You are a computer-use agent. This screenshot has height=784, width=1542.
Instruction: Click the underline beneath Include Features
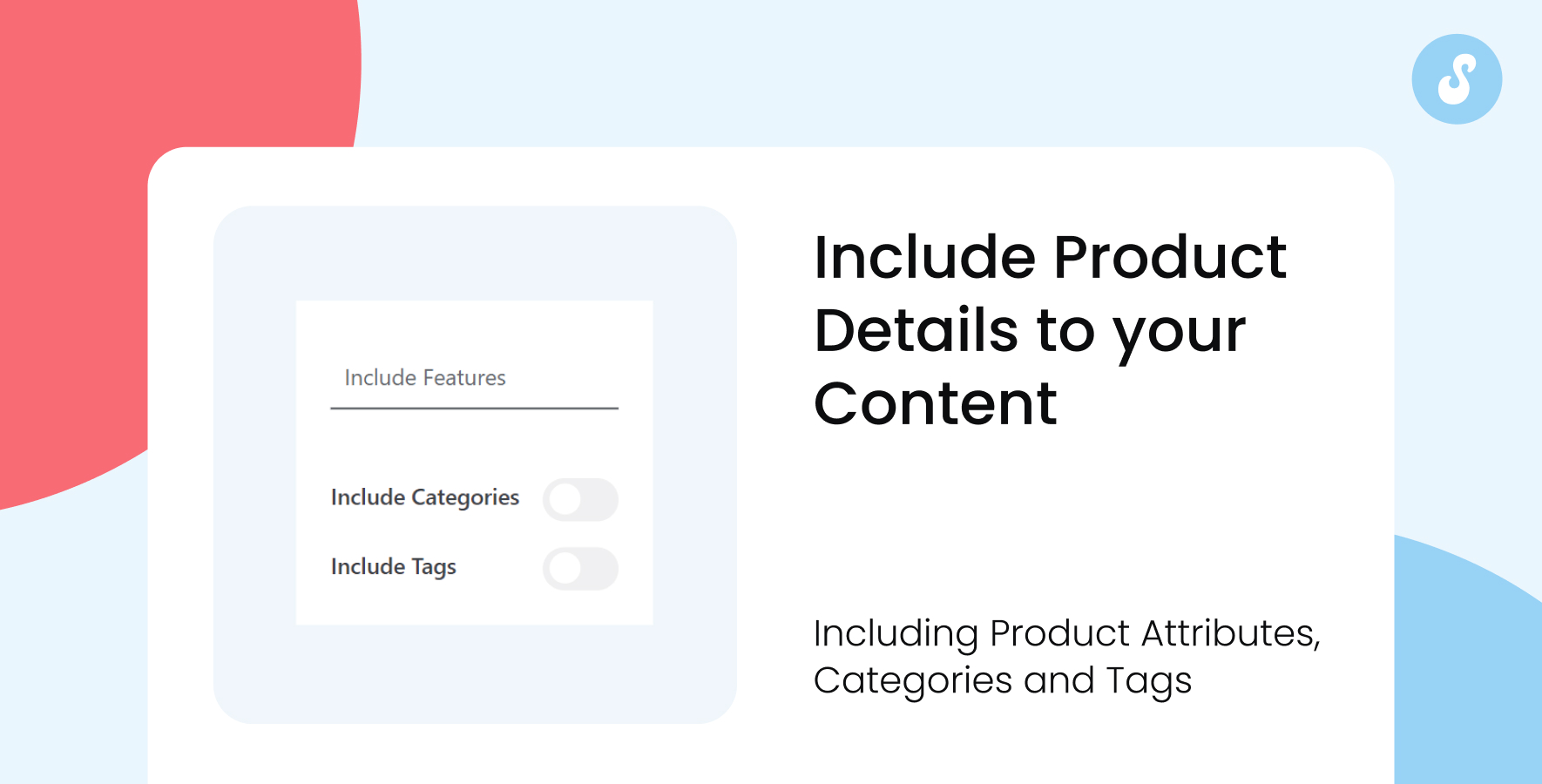coord(474,408)
